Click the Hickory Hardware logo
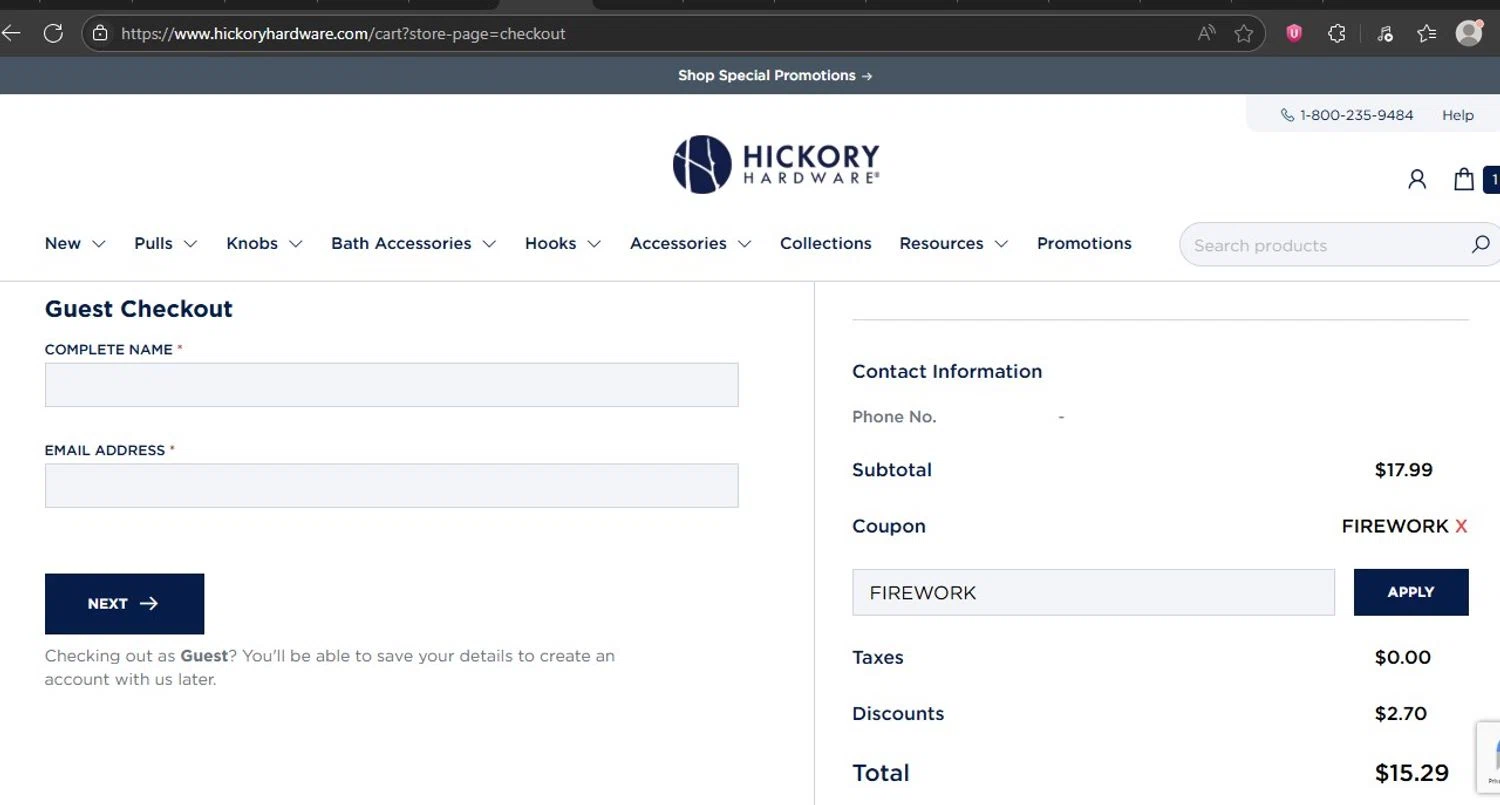This screenshot has width=1500, height=805. pos(776,164)
